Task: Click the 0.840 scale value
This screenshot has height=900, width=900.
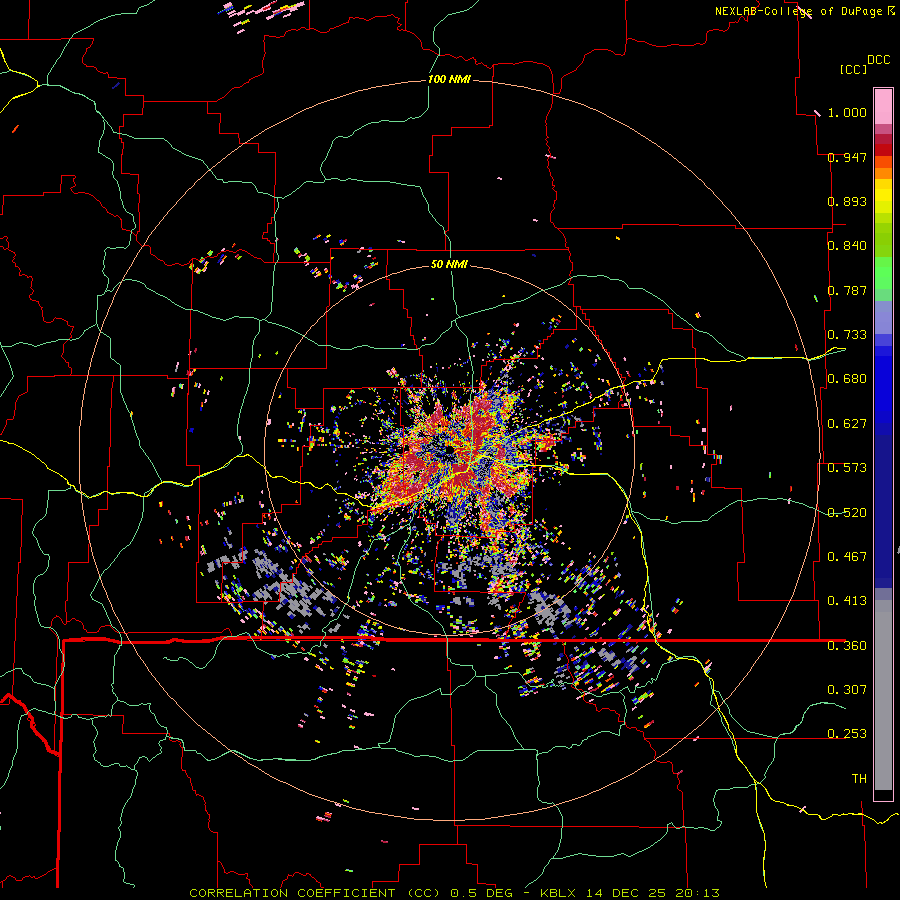Action: click(x=847, y=246)
